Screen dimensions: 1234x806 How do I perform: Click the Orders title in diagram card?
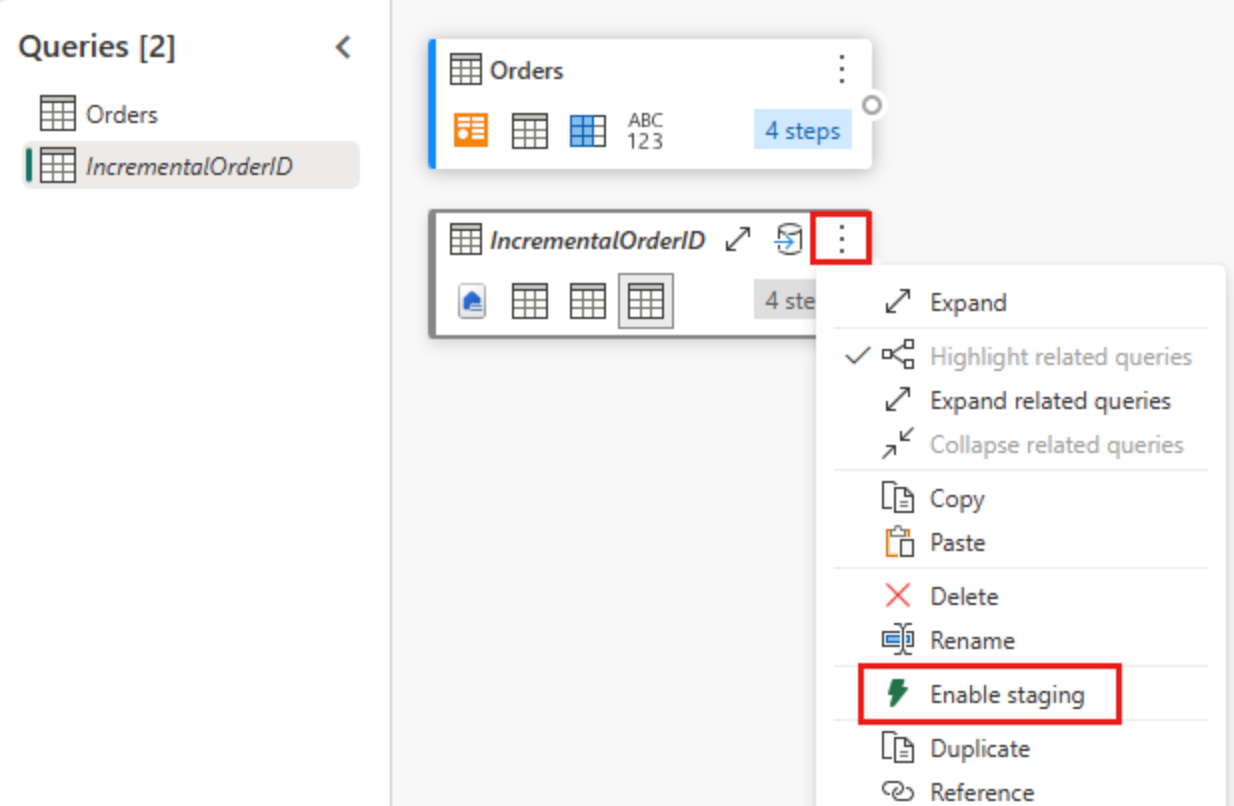coord(526,70)
